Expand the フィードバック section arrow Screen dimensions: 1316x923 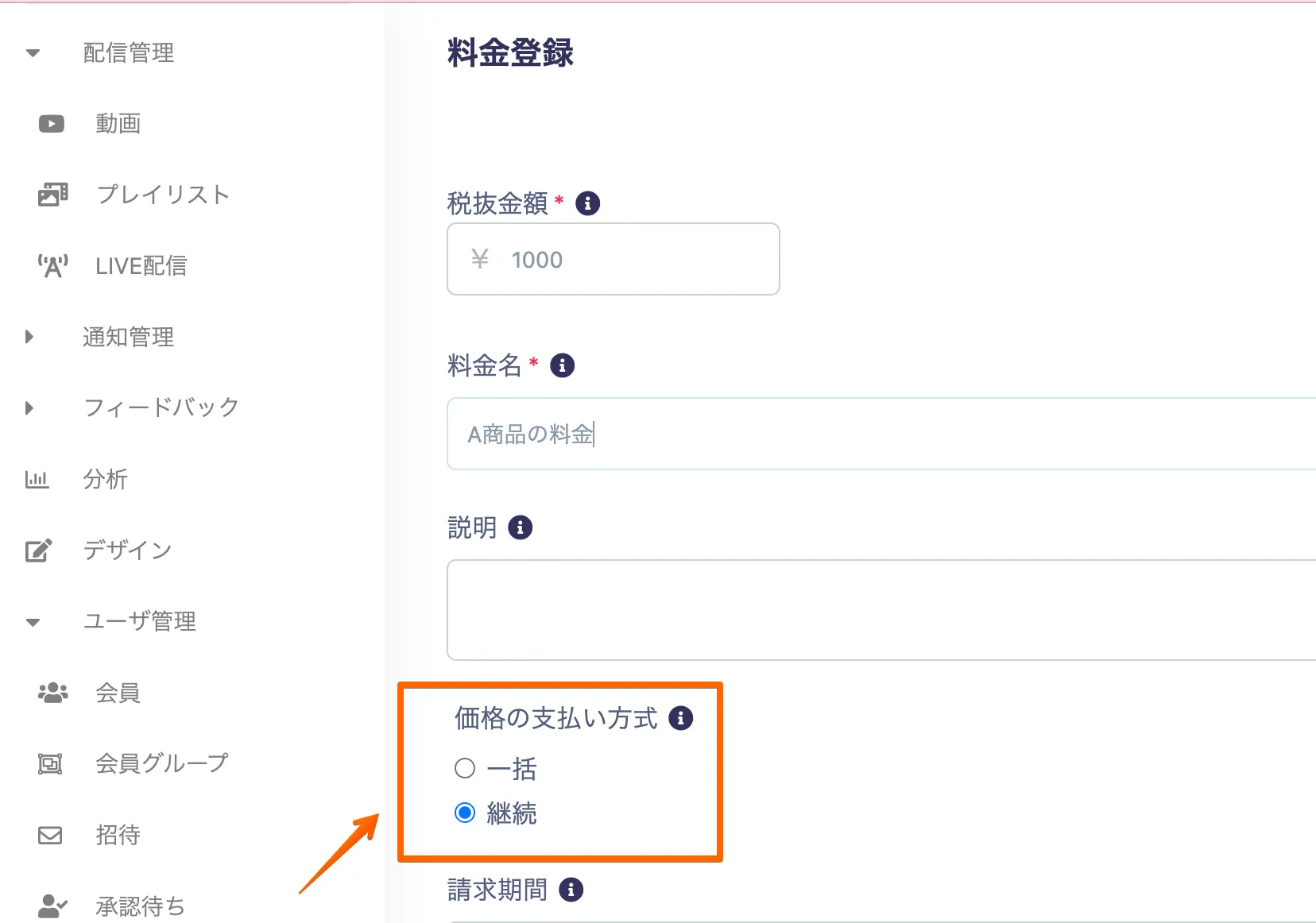30,408
